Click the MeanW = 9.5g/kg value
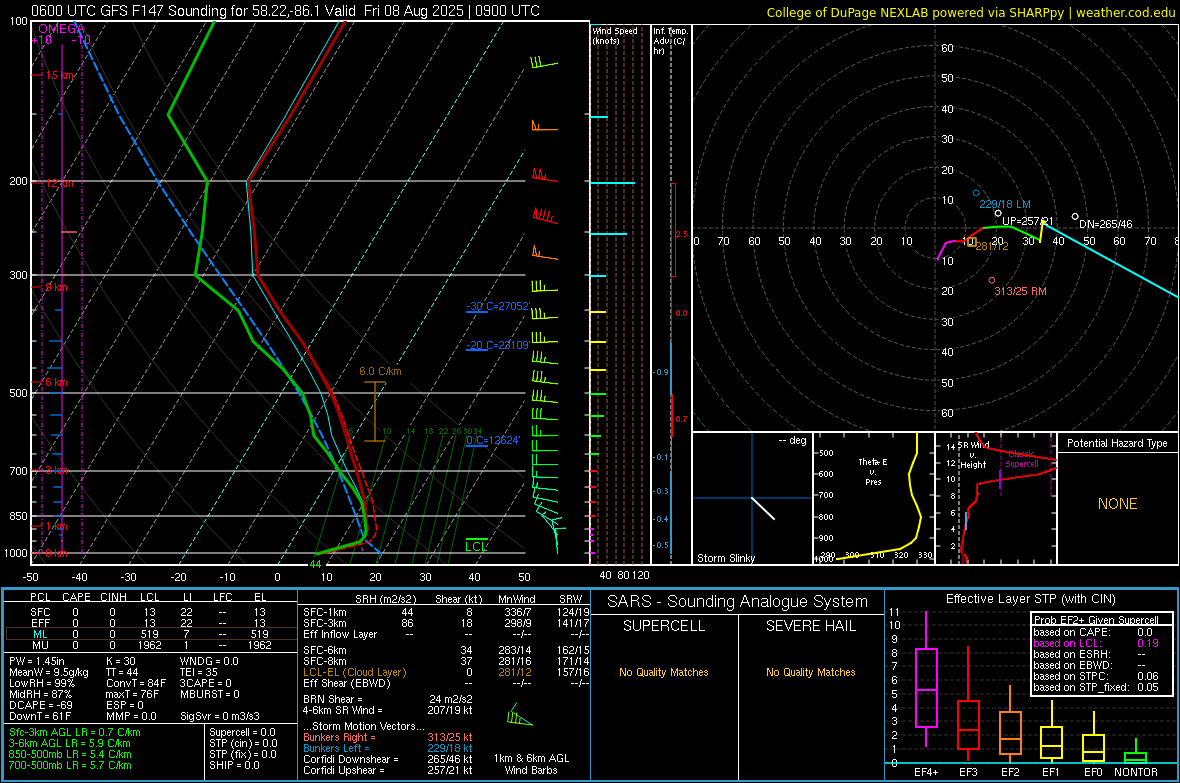The width and height of the screenshot is (1180, 783). click(49, 672)
